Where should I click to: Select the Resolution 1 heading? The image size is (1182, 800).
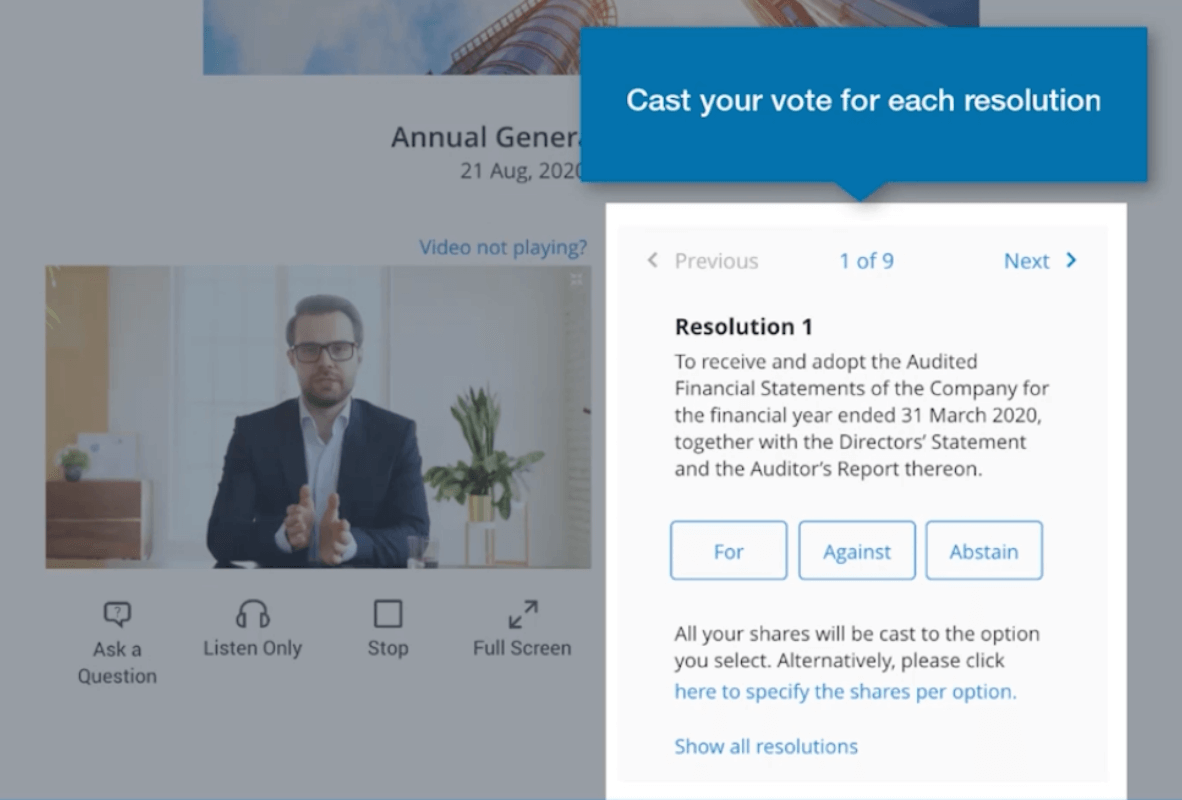(743, 326)
